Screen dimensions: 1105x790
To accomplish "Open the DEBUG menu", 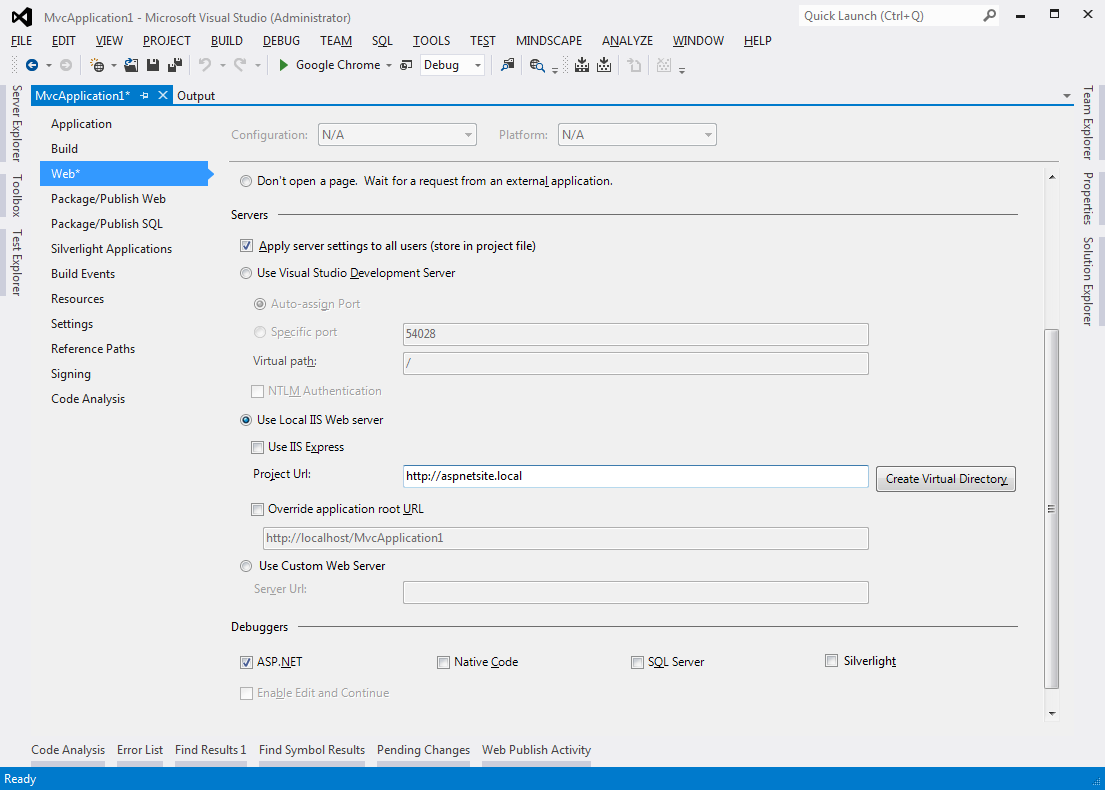I will [281, 41].
